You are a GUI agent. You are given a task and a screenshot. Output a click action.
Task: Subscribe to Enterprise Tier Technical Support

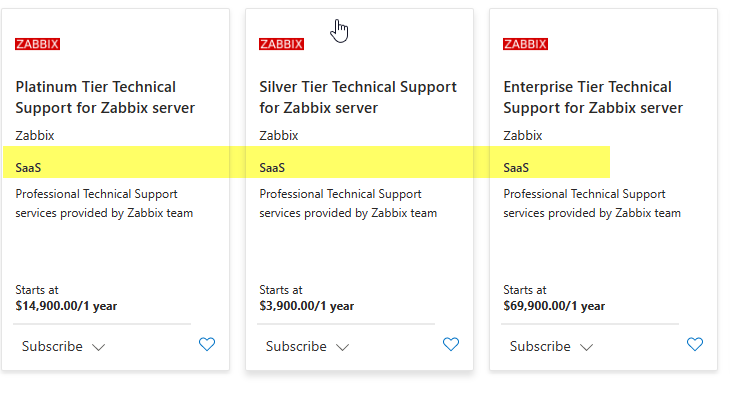tap(540, 347)
